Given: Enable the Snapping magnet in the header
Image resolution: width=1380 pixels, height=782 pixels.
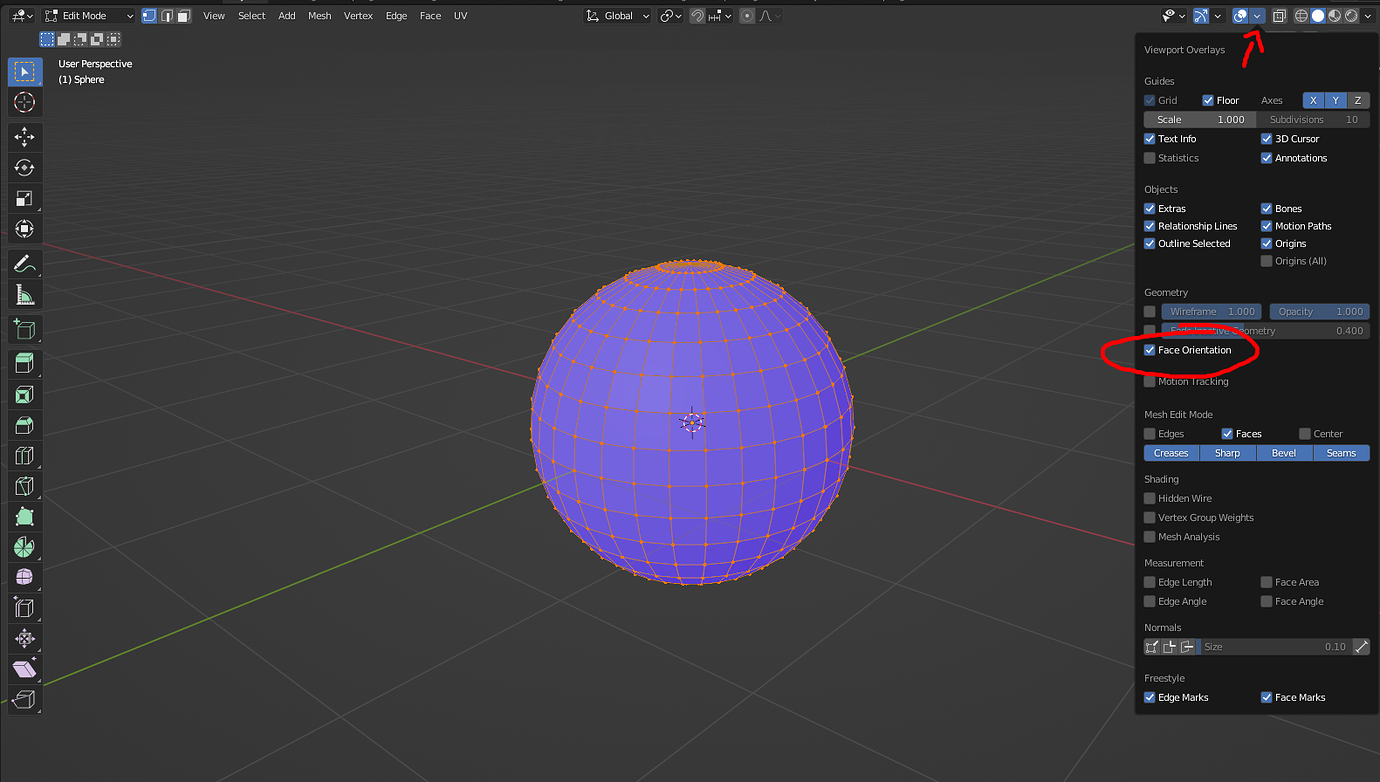Looking at the screenshot, I should (697, 15).
